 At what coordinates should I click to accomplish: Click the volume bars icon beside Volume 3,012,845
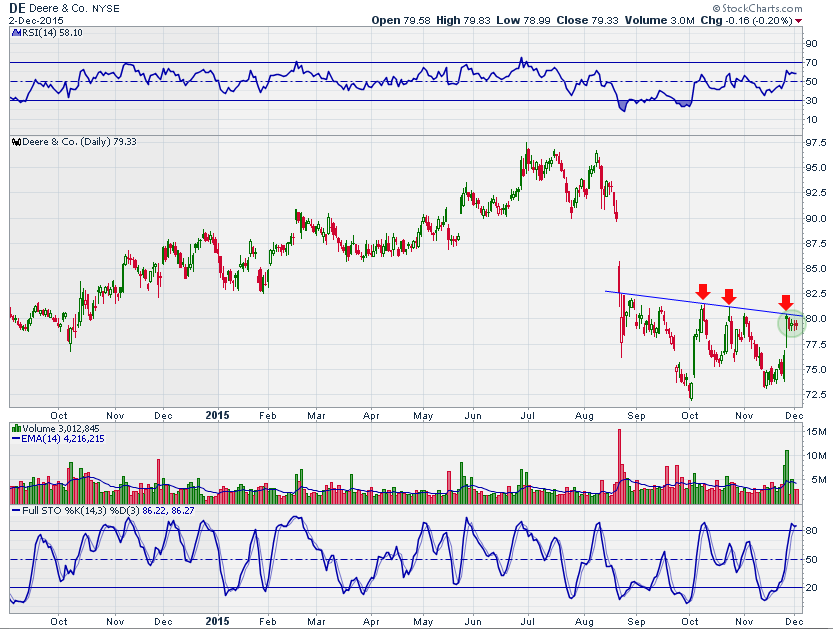click(x=16, y=428)
